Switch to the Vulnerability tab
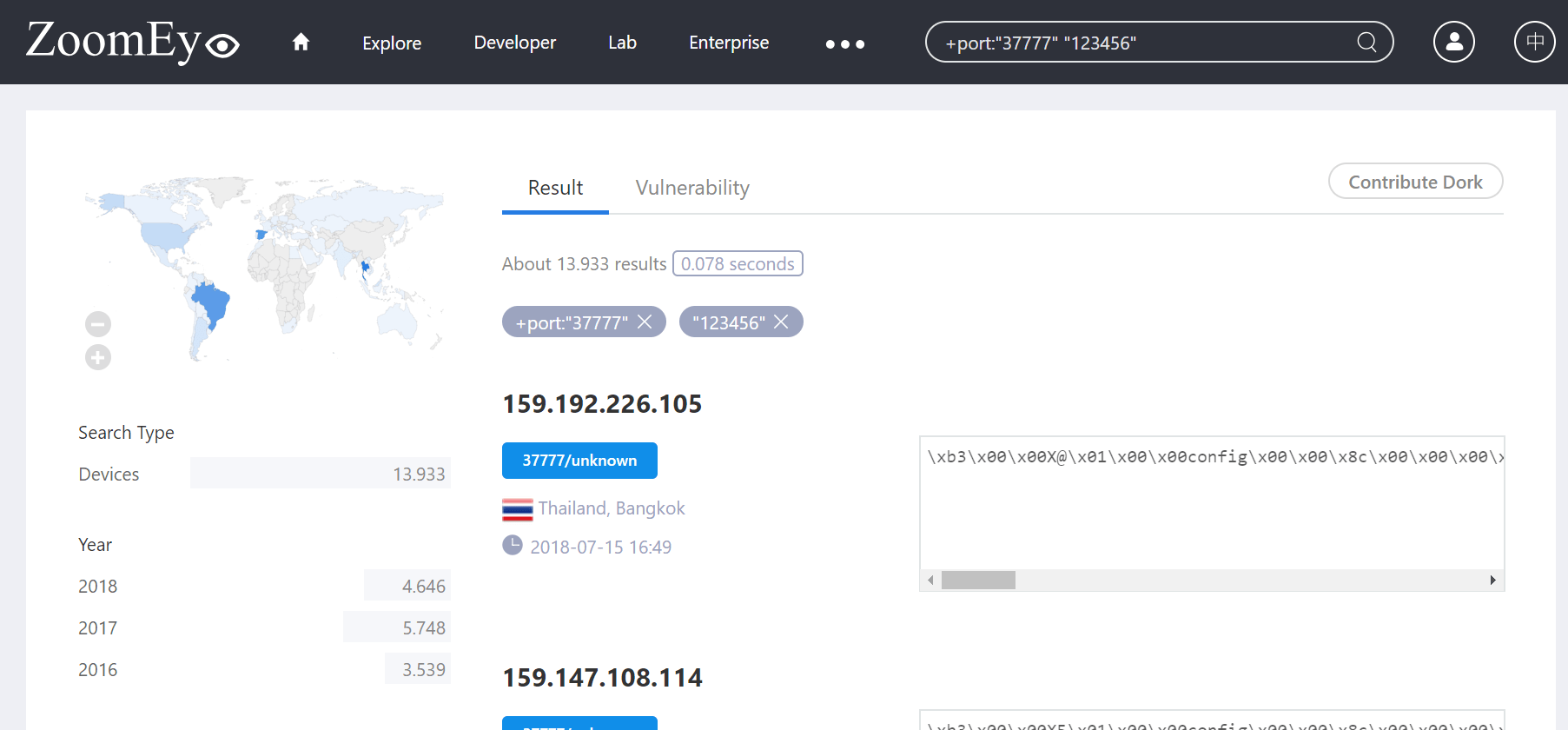This screenshot has height=730, width=1568. pyautogui.click(x=692, y=188)
